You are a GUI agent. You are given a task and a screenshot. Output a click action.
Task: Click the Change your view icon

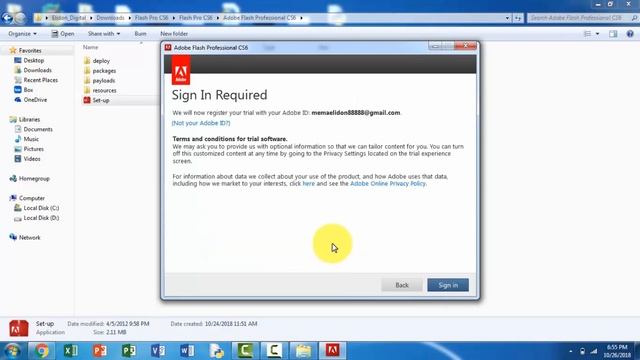[587, 34]
